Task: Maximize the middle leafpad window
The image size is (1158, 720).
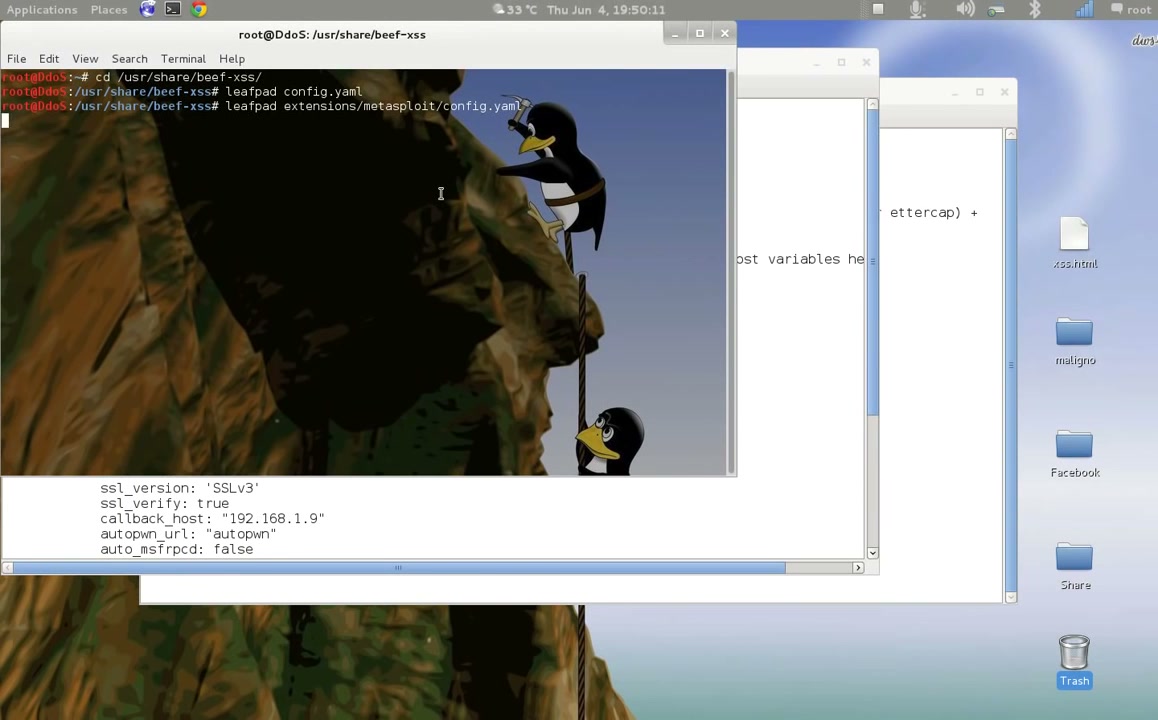Action: (x=841, y=63)
